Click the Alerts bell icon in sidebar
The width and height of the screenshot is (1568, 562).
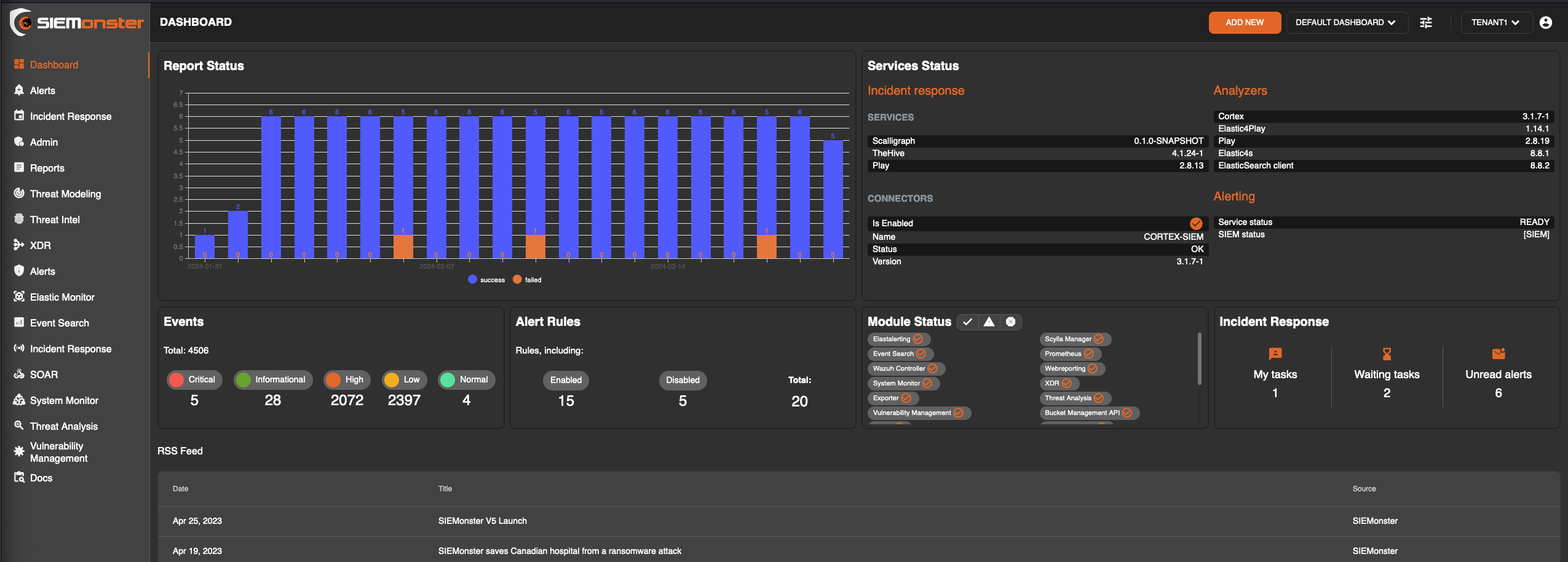[19, 90]
